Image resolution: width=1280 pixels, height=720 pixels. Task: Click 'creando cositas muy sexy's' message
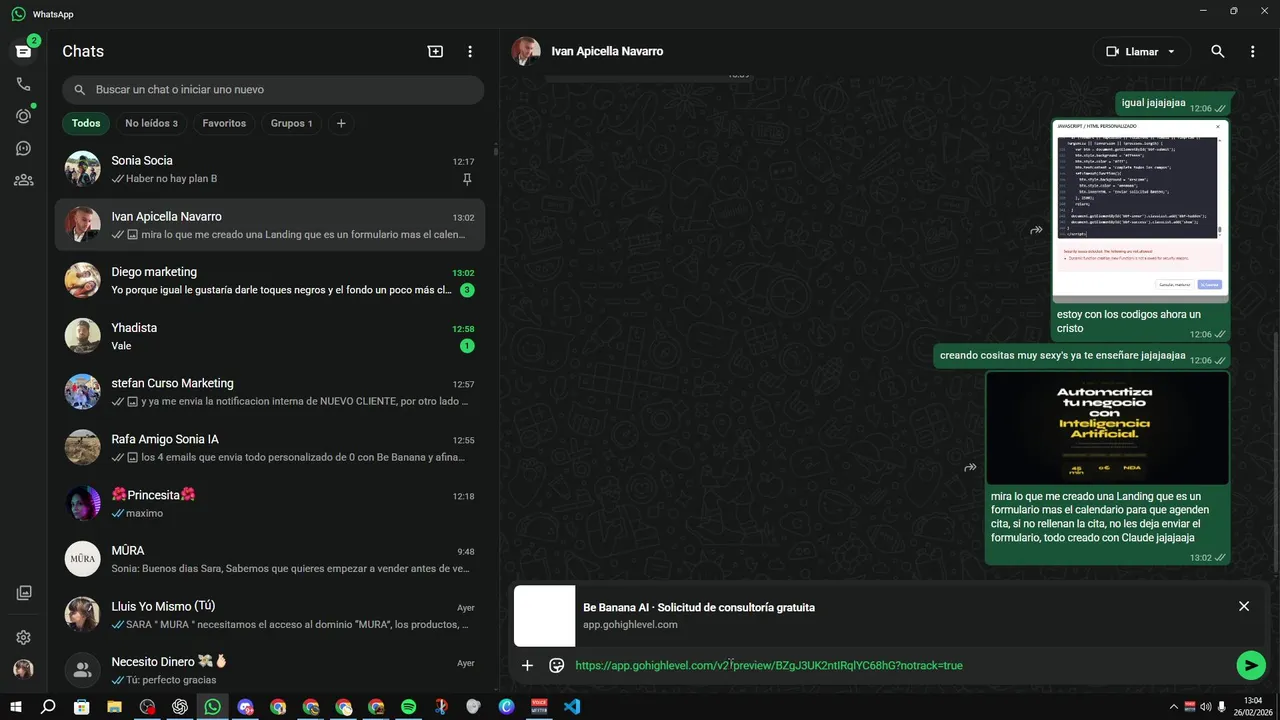[x=1082, y=356]
